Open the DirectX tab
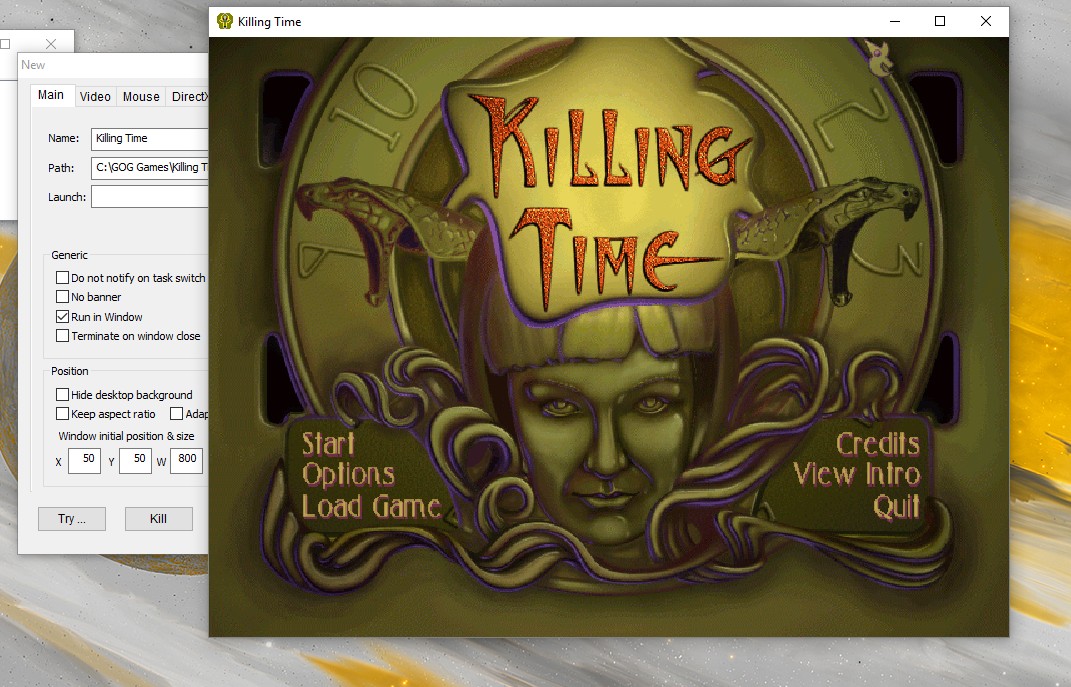Screen dimensions: 1071x687 point(187,97)
